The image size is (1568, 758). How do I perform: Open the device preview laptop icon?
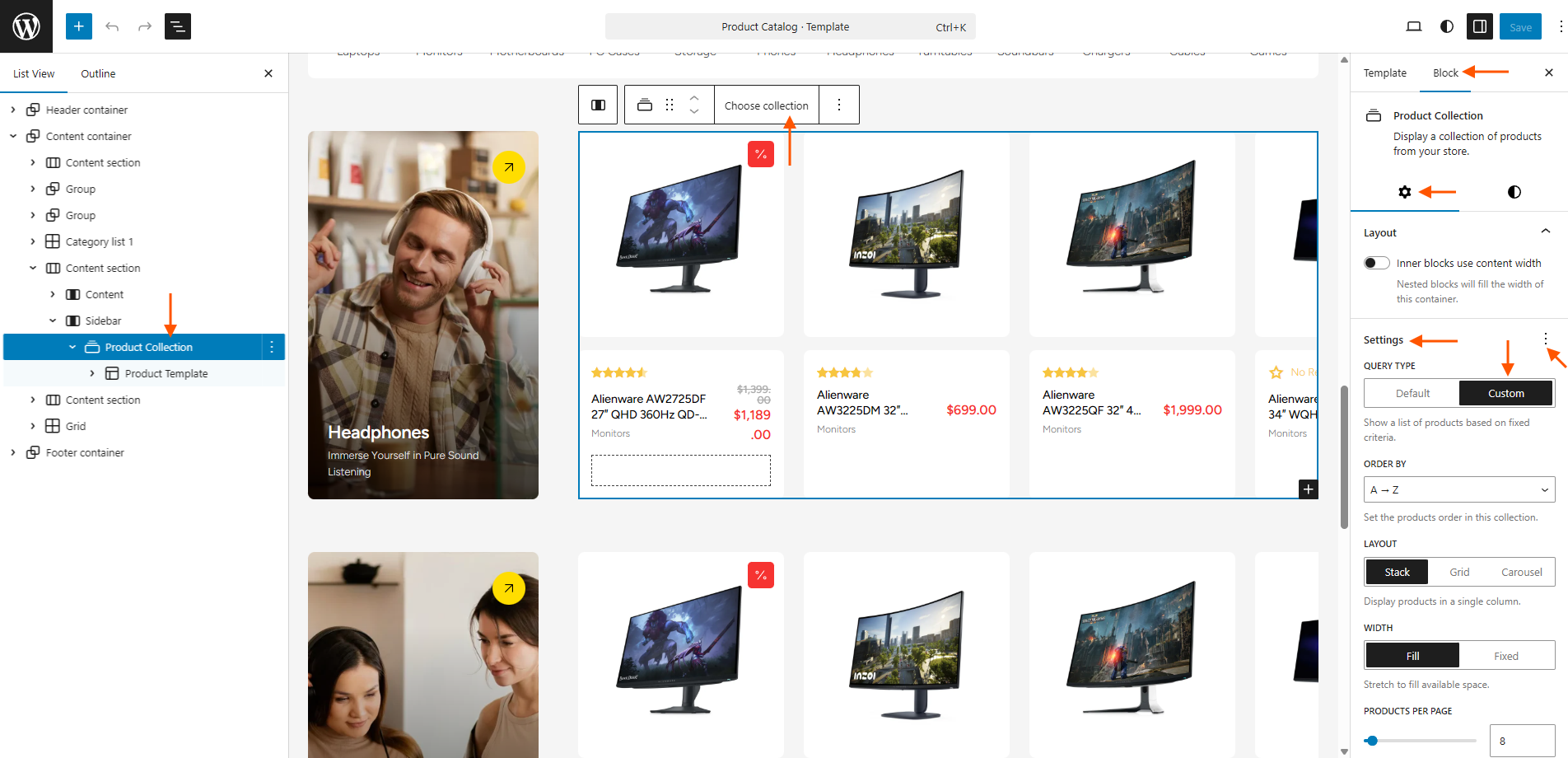click(x=1414, y=26)
